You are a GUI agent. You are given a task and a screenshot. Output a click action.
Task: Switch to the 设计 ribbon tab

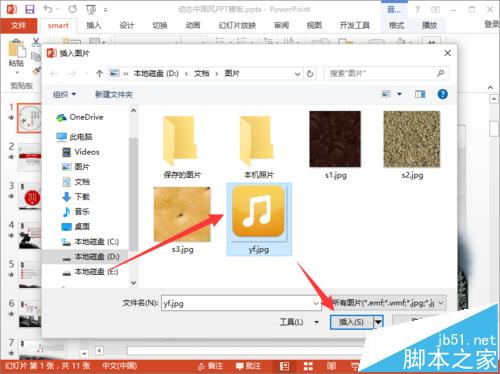127,26
